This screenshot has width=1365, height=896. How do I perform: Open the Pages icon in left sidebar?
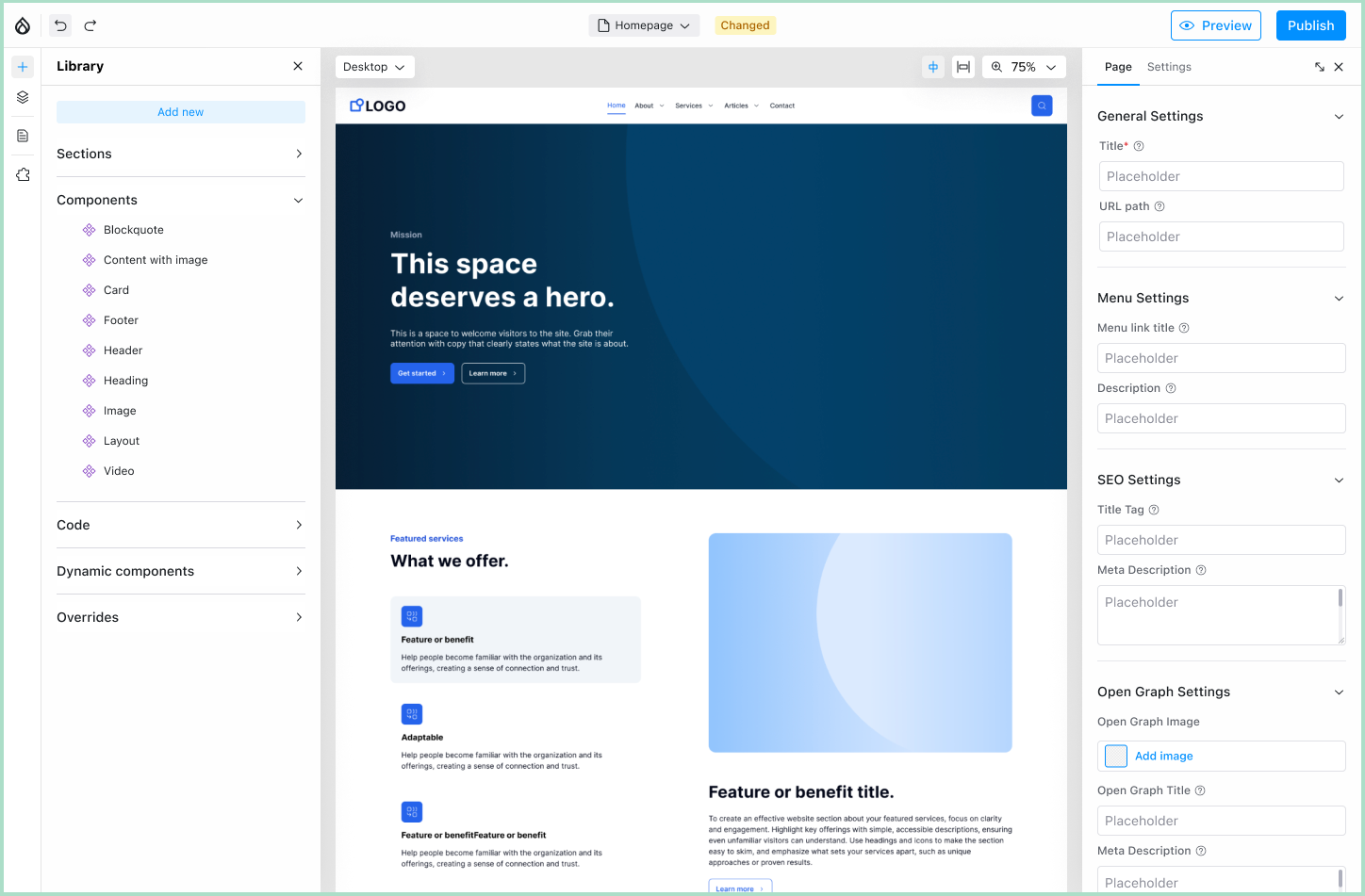point(23,136)
